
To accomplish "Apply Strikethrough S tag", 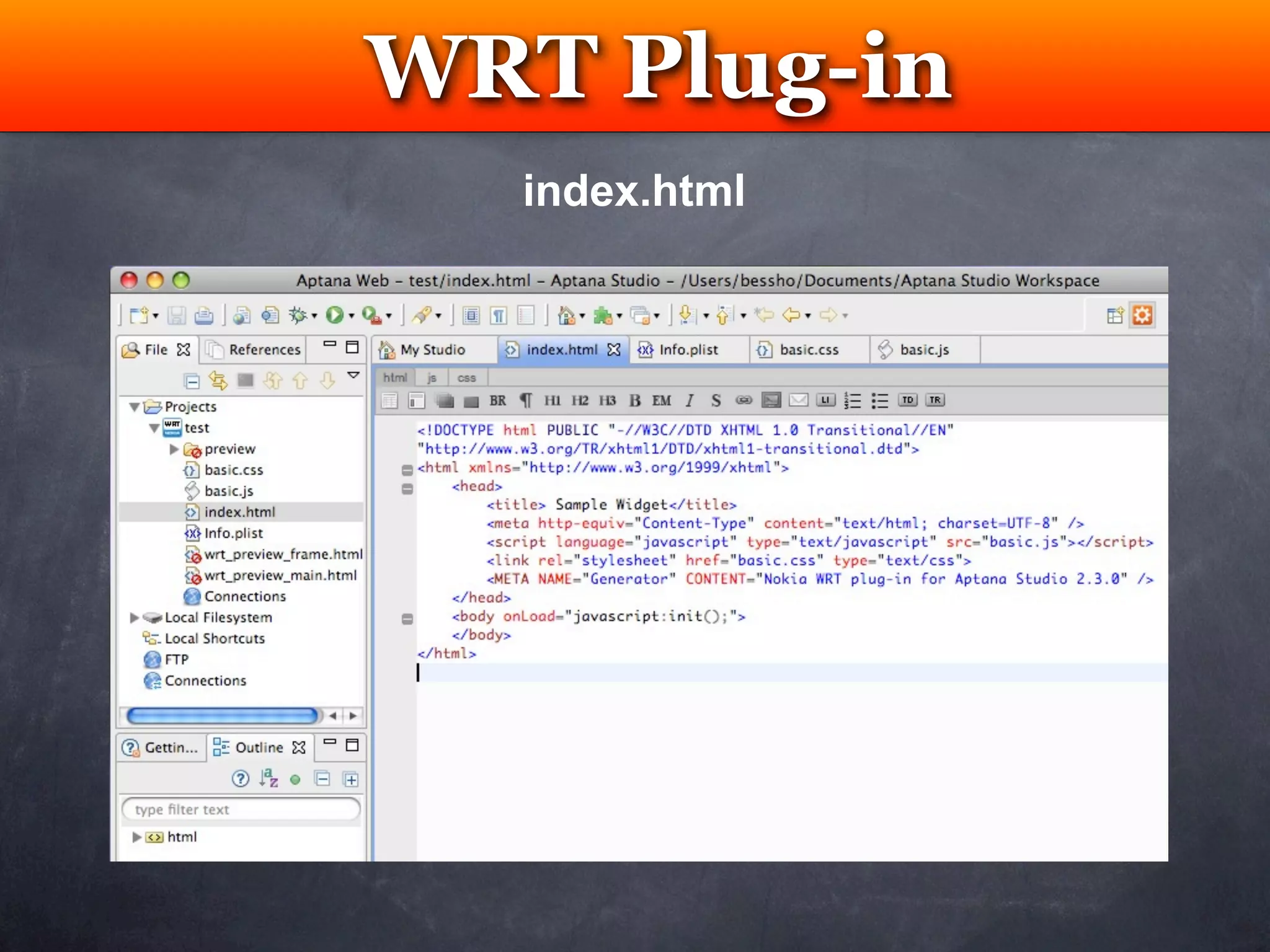I will click(x=716, y=400).
